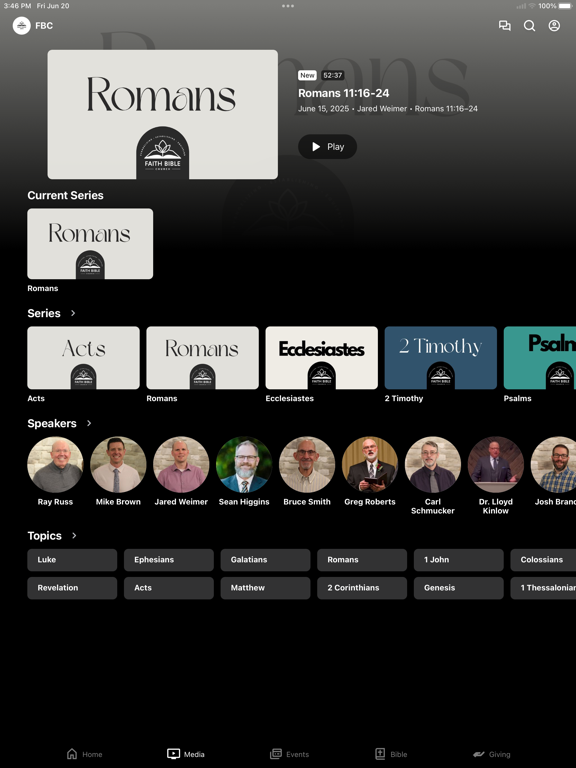This screenshot has height=768, width=576.
Task: Select speaker Sean Higgins
Action: (x=244, y=464)
